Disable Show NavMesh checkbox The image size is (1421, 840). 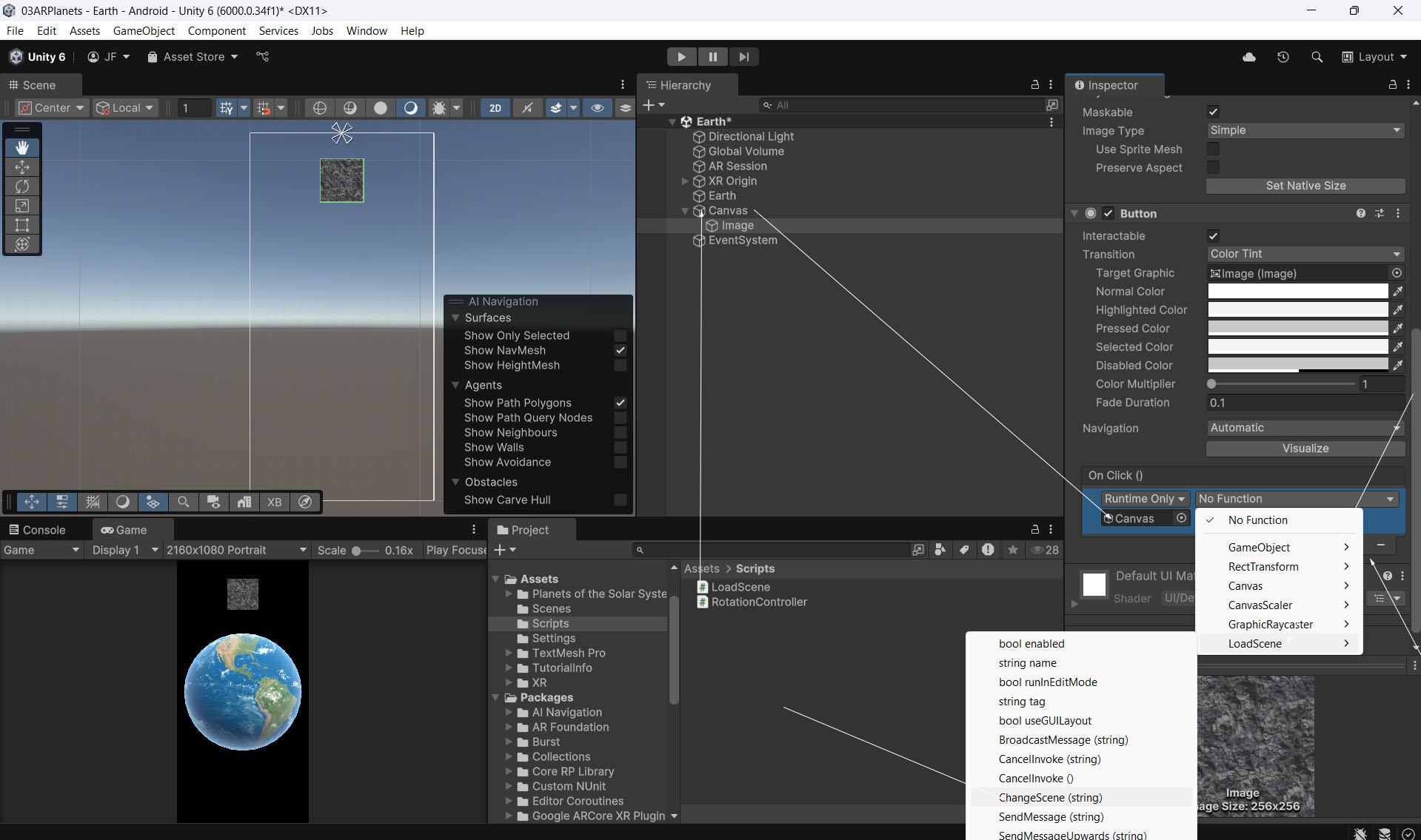coord(621,351)
